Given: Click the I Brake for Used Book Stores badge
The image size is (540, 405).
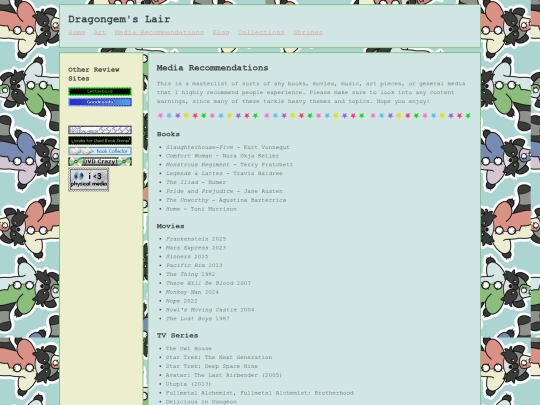Looking at the screenshot, I should [100, 141].
